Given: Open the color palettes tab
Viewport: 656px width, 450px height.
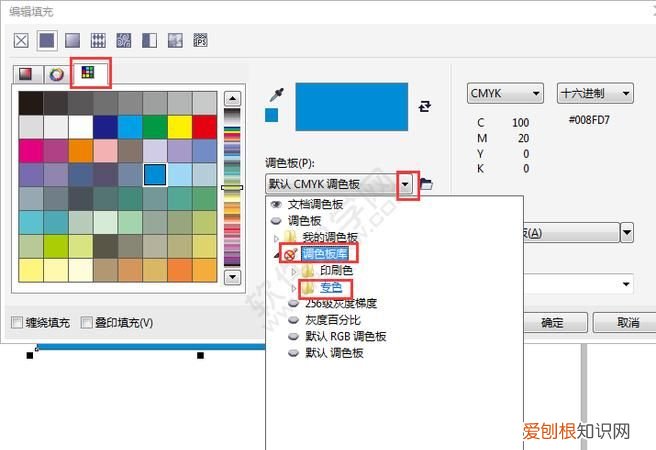Looking at the screenshot, I should 88,73.
